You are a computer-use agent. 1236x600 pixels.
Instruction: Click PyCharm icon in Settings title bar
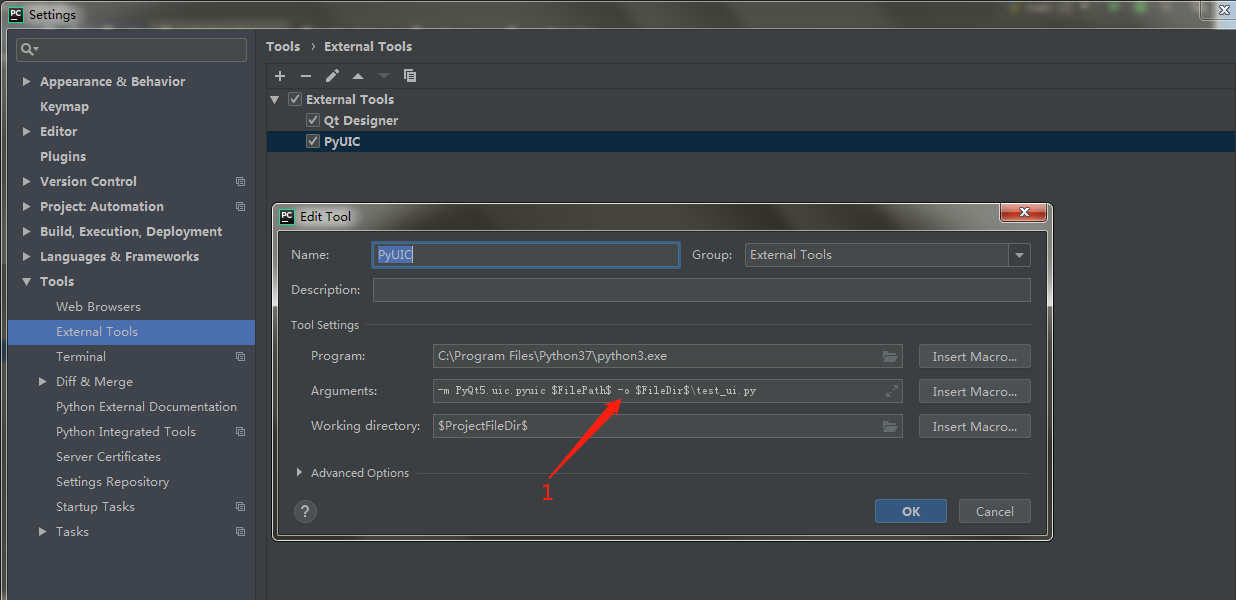pyautogui.click(x=16, y=14)
